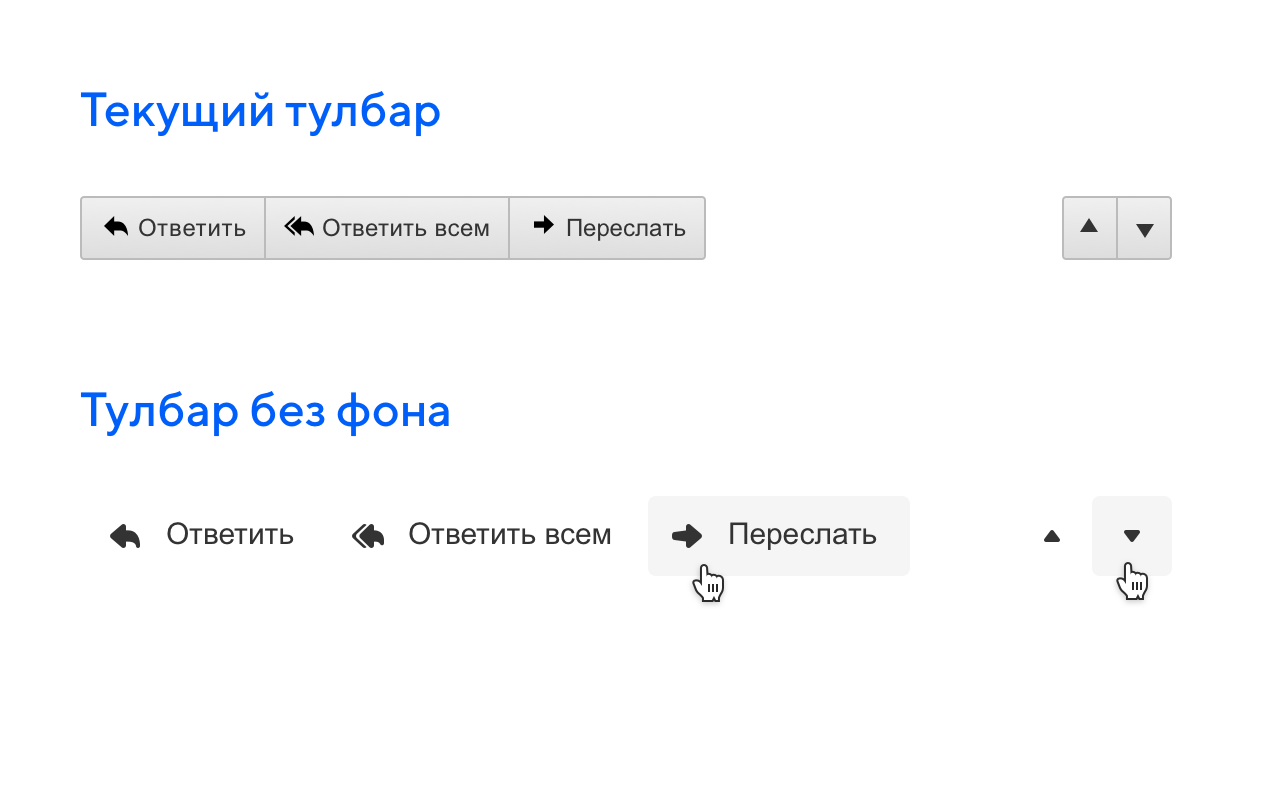Click the forward arrow icon in the current toolbar
Screen dimensions: 1280x800
pos(543,227)
